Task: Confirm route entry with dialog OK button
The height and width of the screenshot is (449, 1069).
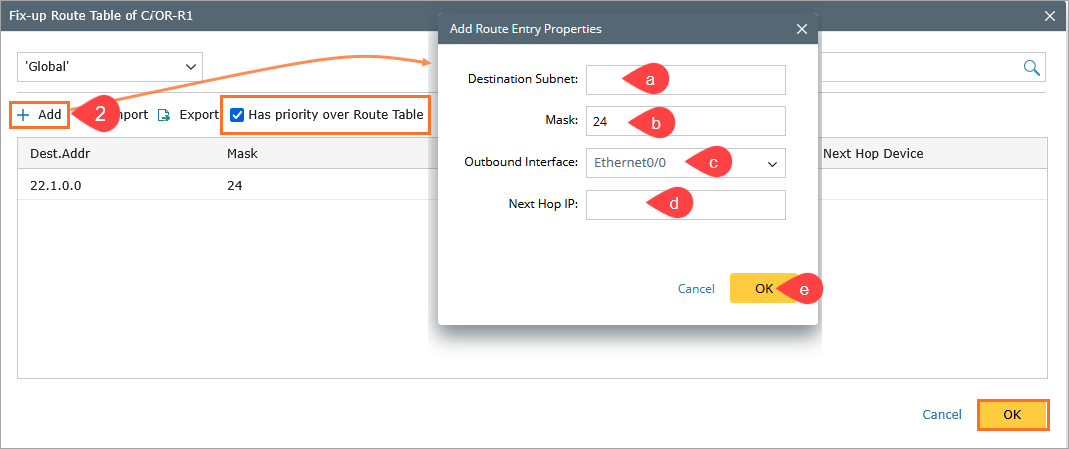Action: click(764, 288)
